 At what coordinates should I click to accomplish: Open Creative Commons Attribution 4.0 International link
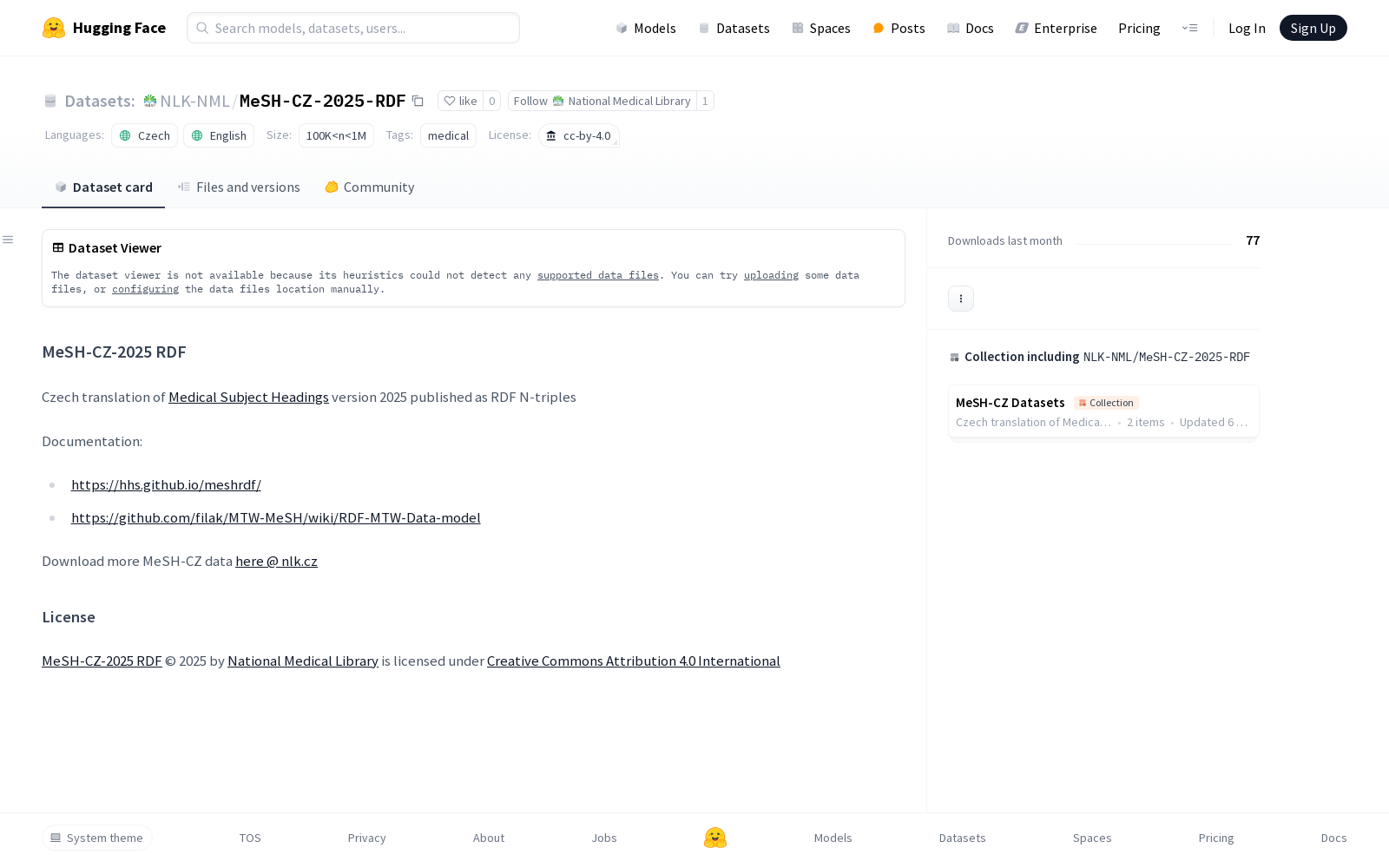click(x=634, y=661)
